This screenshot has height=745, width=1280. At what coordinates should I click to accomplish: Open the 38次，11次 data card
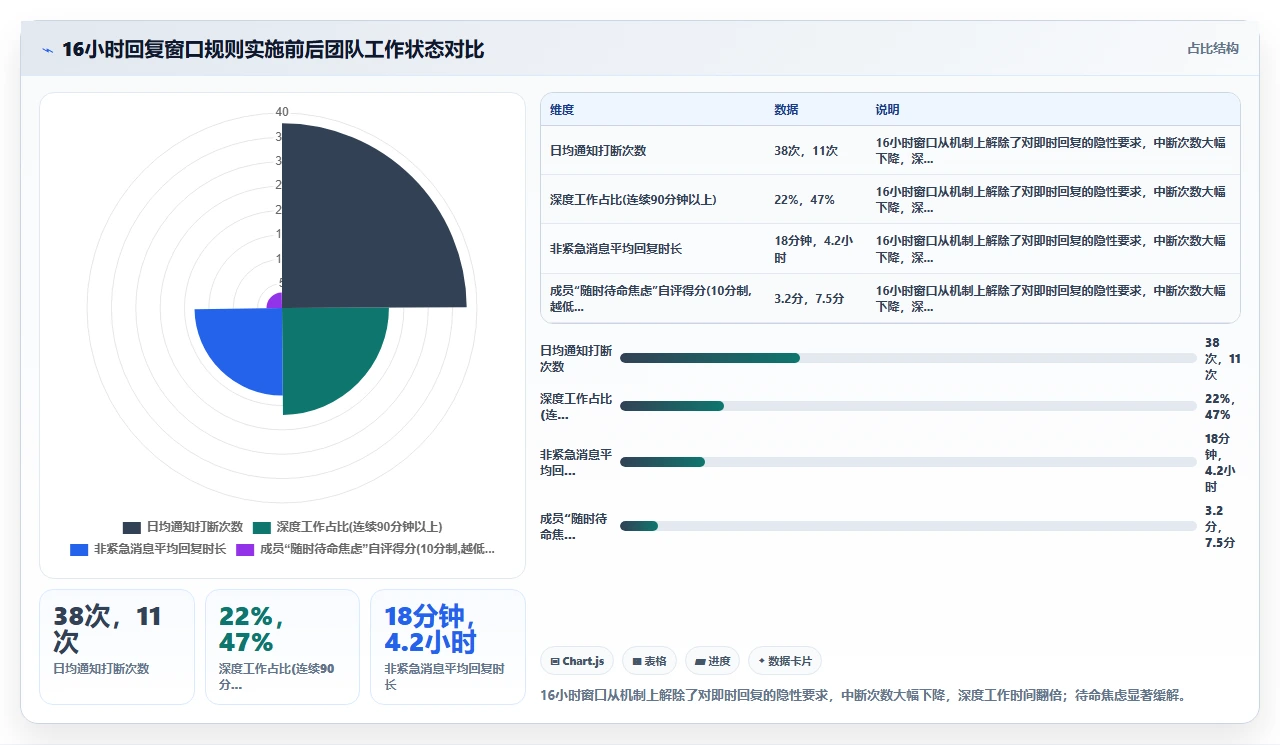click(117, 647)
